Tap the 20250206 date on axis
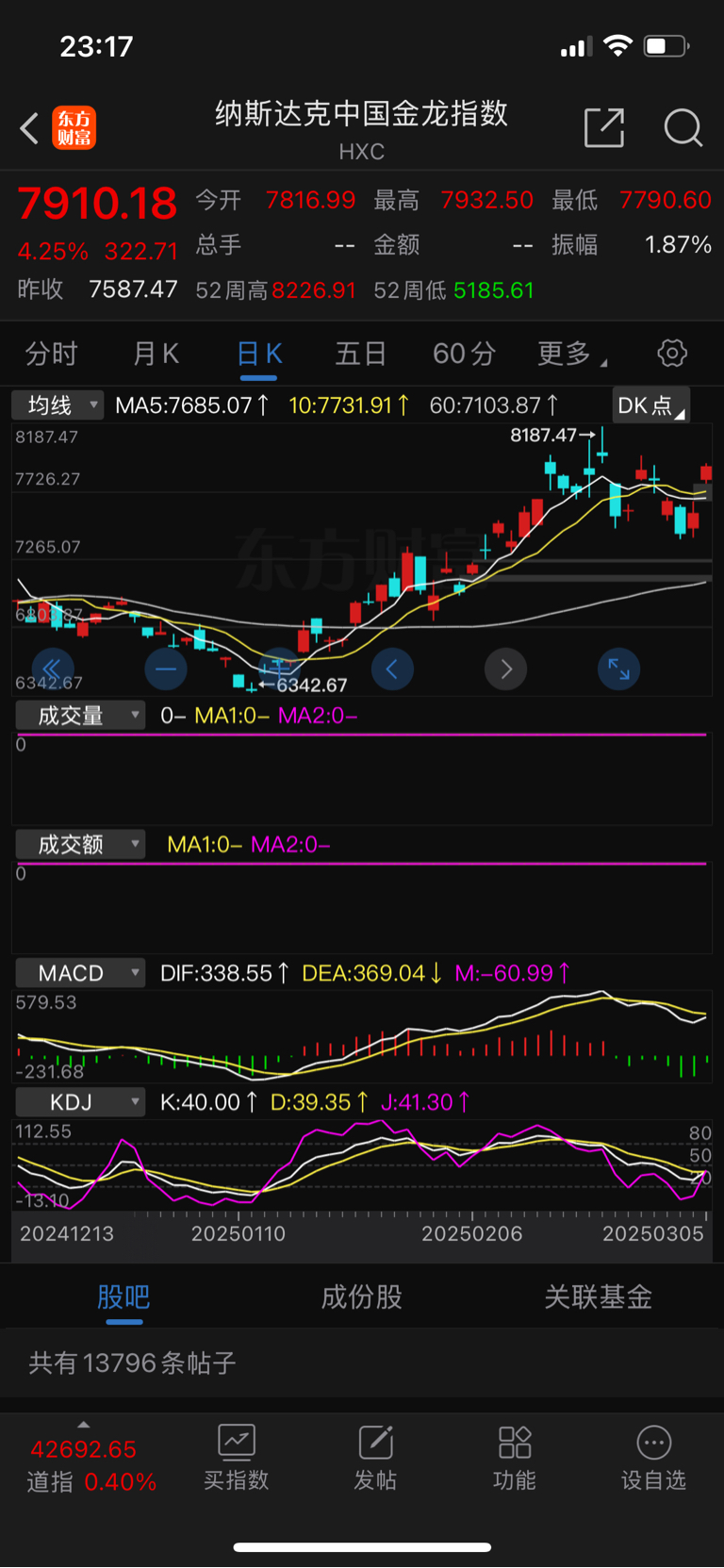Screen dimensions: 724x1568 click(x=471, y=1234)
